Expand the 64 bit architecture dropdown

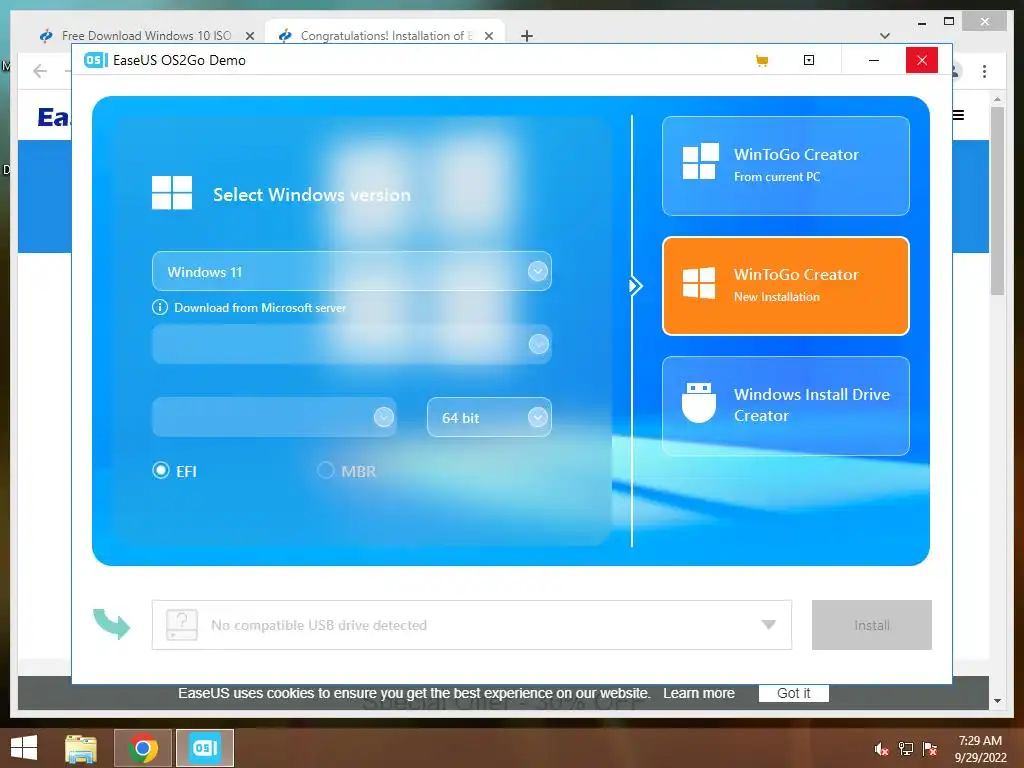point(489,417)
